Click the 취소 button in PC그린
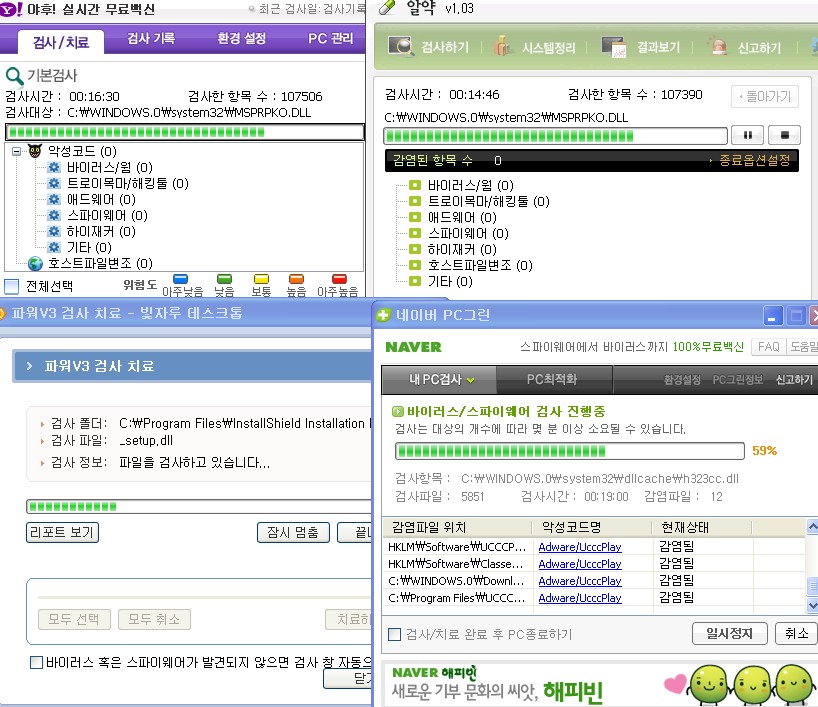 point(796,633)
